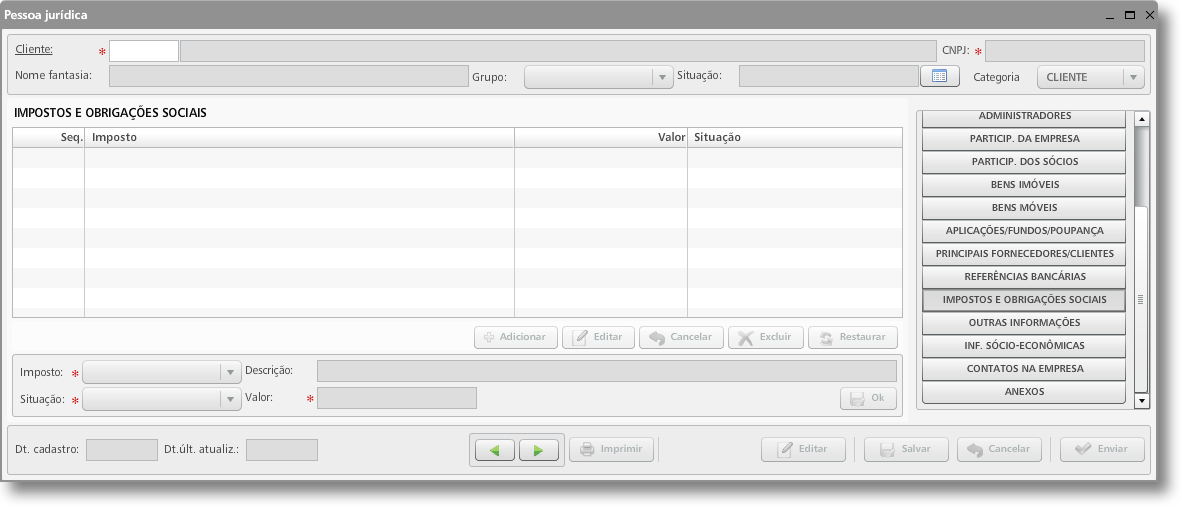Click the CNPJ field
The width and height of the screenshot is (1182, 507).
(1064, 50)
